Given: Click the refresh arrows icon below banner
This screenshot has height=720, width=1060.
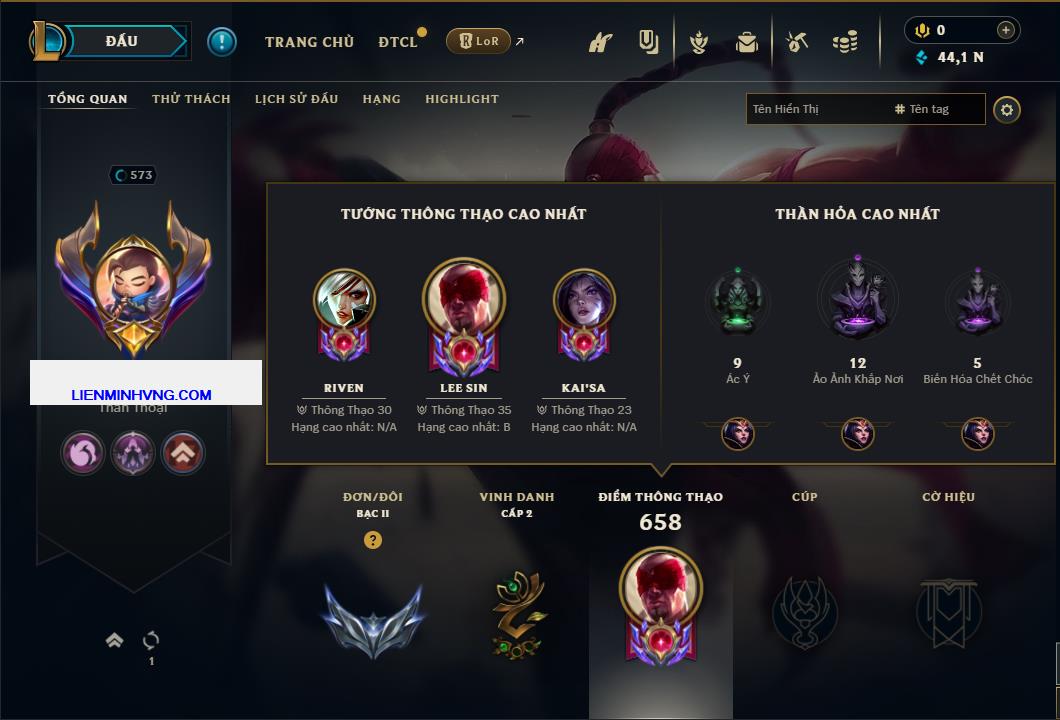Looking at the screenshot, I should click(x=151, y=640).
